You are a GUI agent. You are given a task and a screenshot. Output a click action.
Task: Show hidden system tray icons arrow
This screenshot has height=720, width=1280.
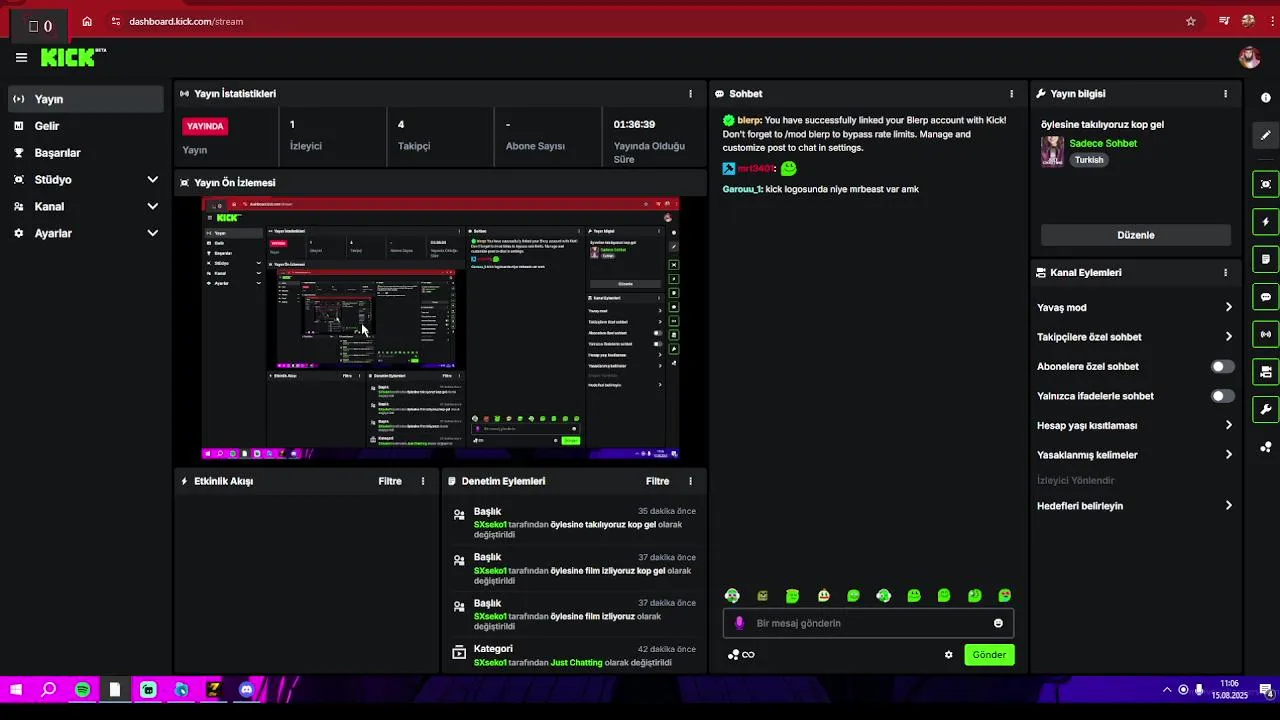click(1166, 690)
